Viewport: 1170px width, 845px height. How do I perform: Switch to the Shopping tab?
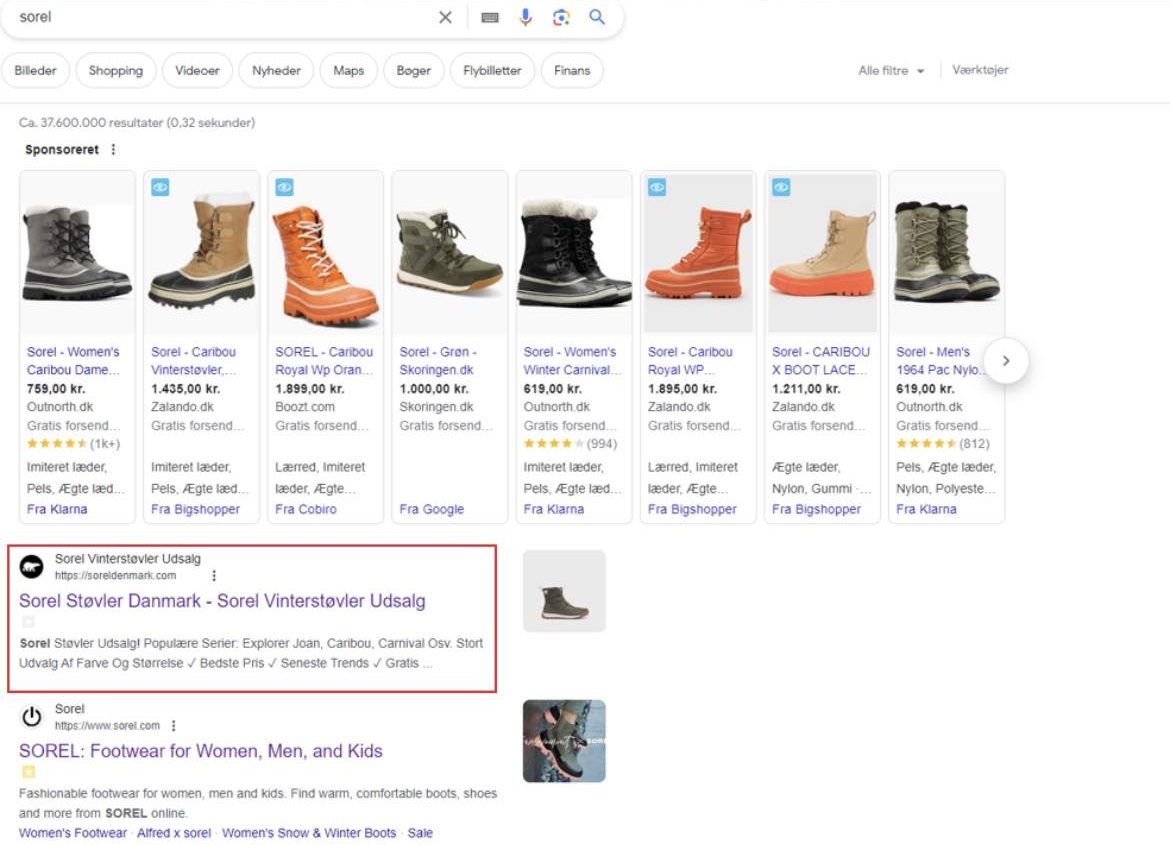point(116,71)
